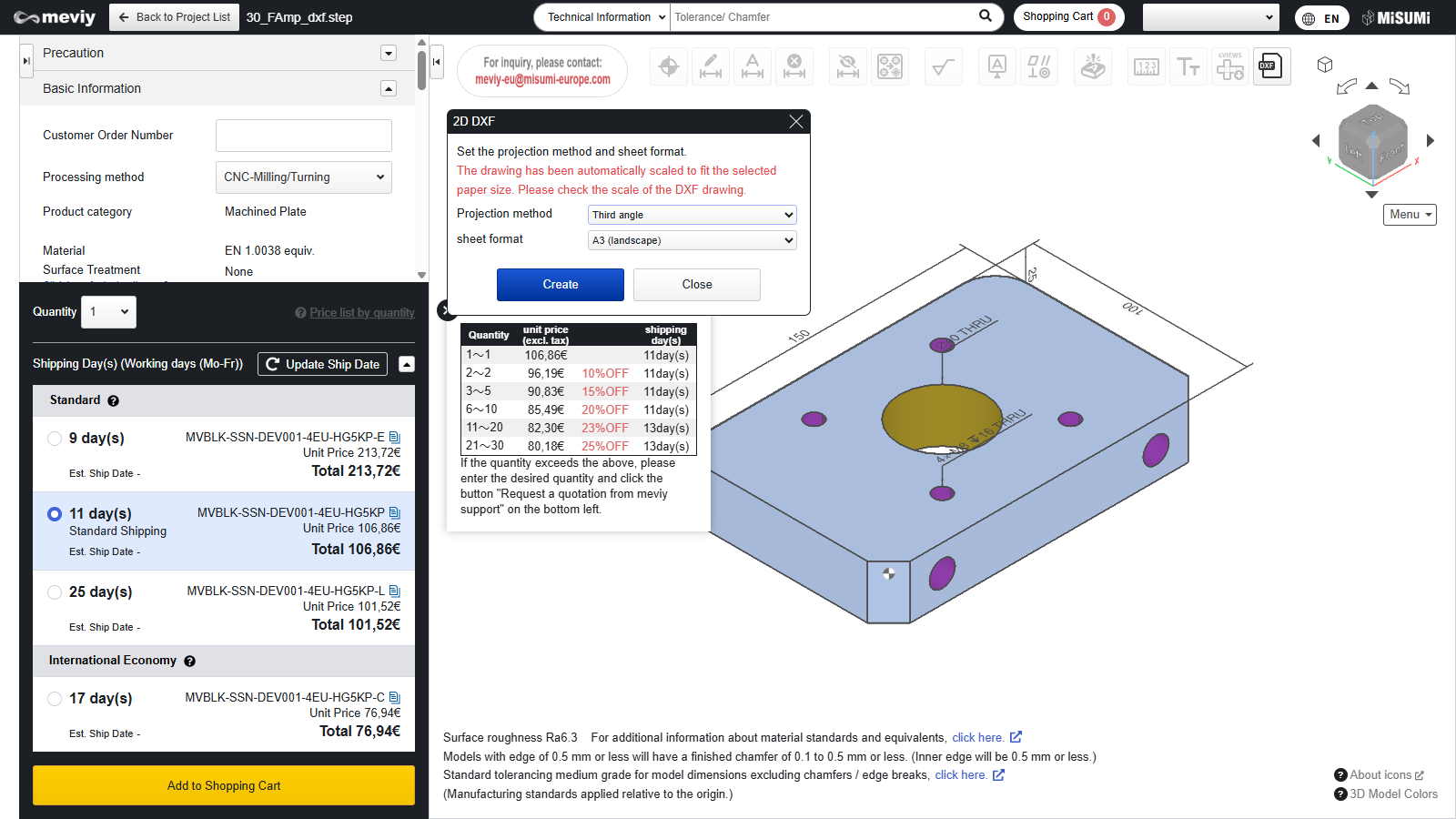Select the 25 day(s) shipping option

click(x=55, y=592)
